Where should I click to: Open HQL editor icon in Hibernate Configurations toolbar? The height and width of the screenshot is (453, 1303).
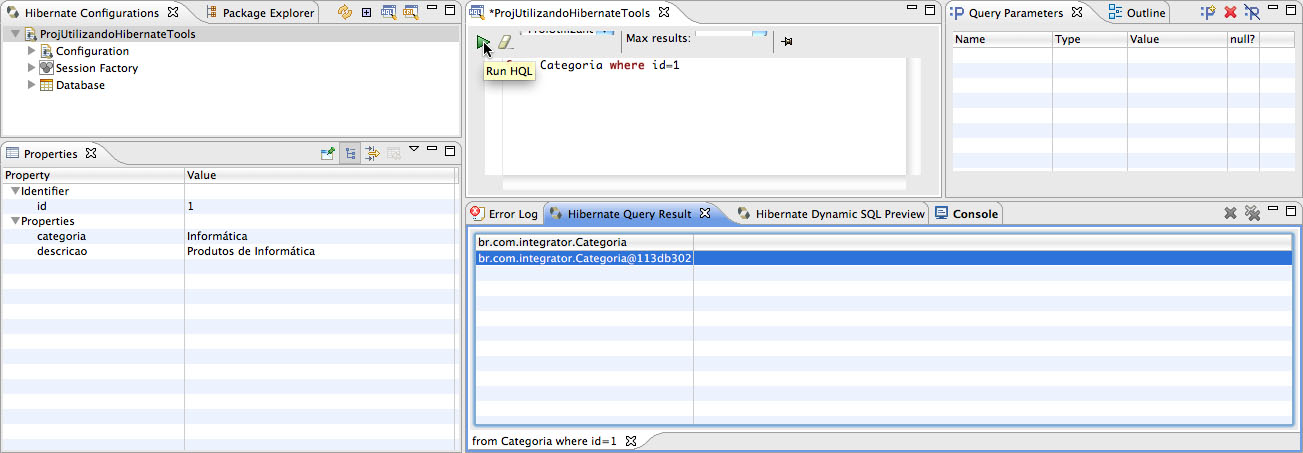[388, 13]
